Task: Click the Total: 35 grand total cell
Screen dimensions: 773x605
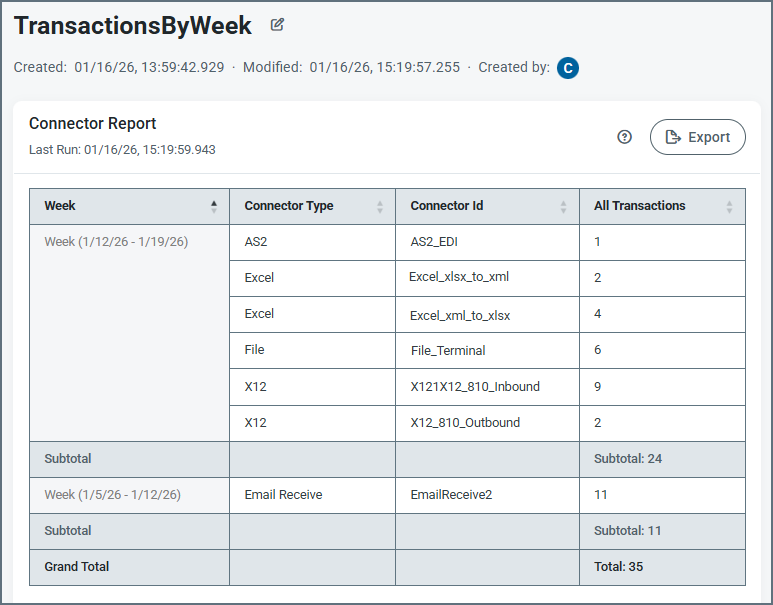Action: [x=618, y=567]
